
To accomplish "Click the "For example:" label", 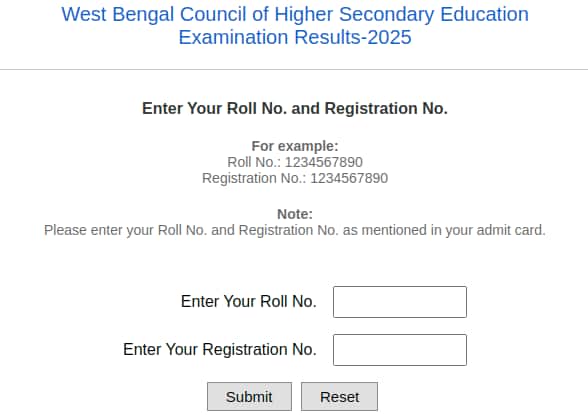I will 295,146.
